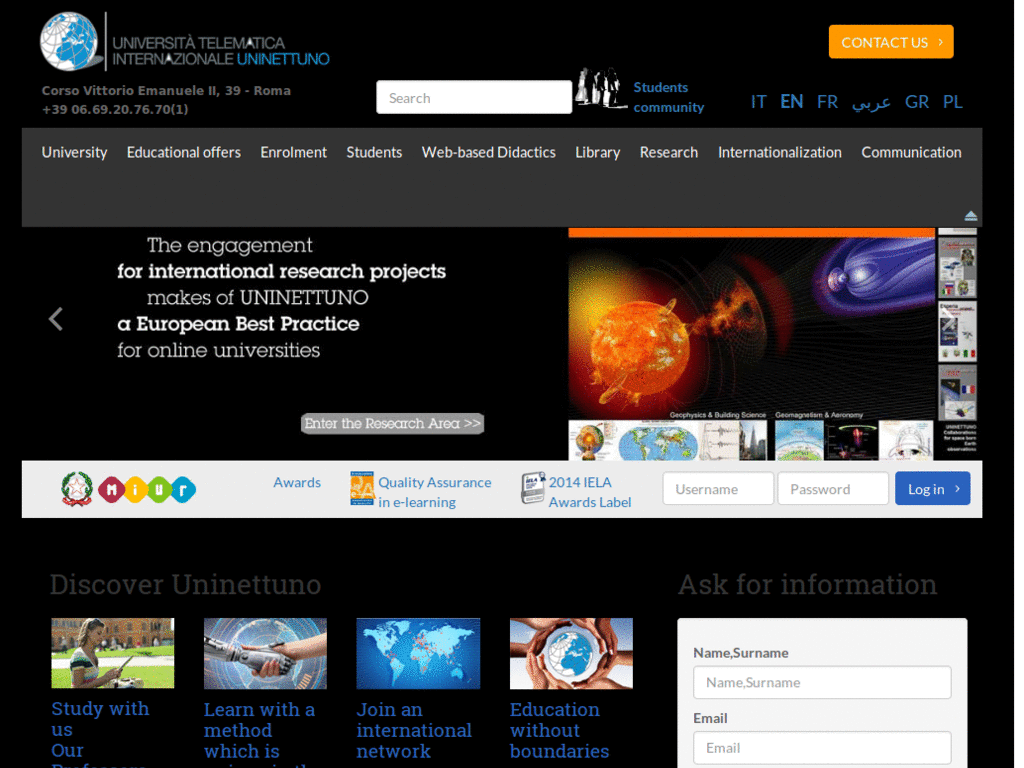Open the Research menu
Viewport: 1024px width, 768px height.
[x=669, y=152]
